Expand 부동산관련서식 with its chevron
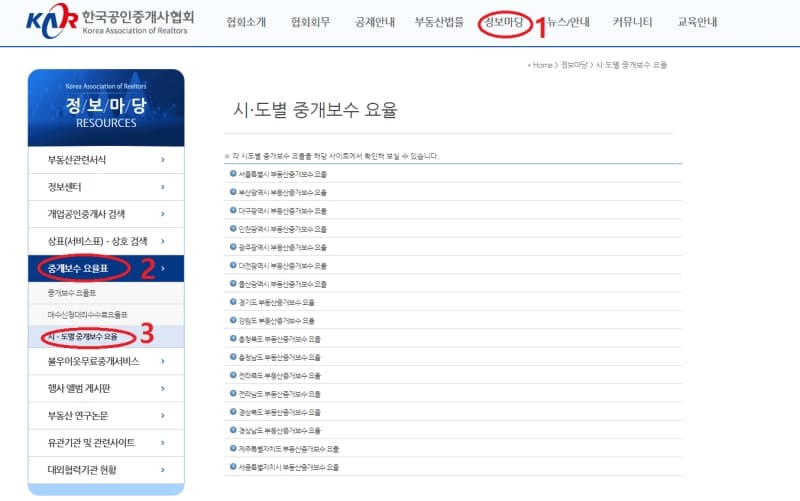The height and width of the screenshot is (501, 800). point(163,160)
